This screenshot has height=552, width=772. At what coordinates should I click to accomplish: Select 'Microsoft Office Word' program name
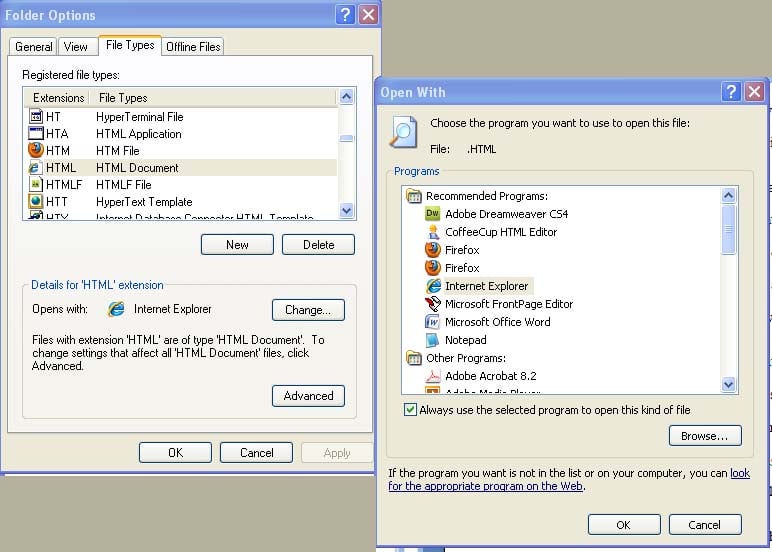tap(498, 322)
